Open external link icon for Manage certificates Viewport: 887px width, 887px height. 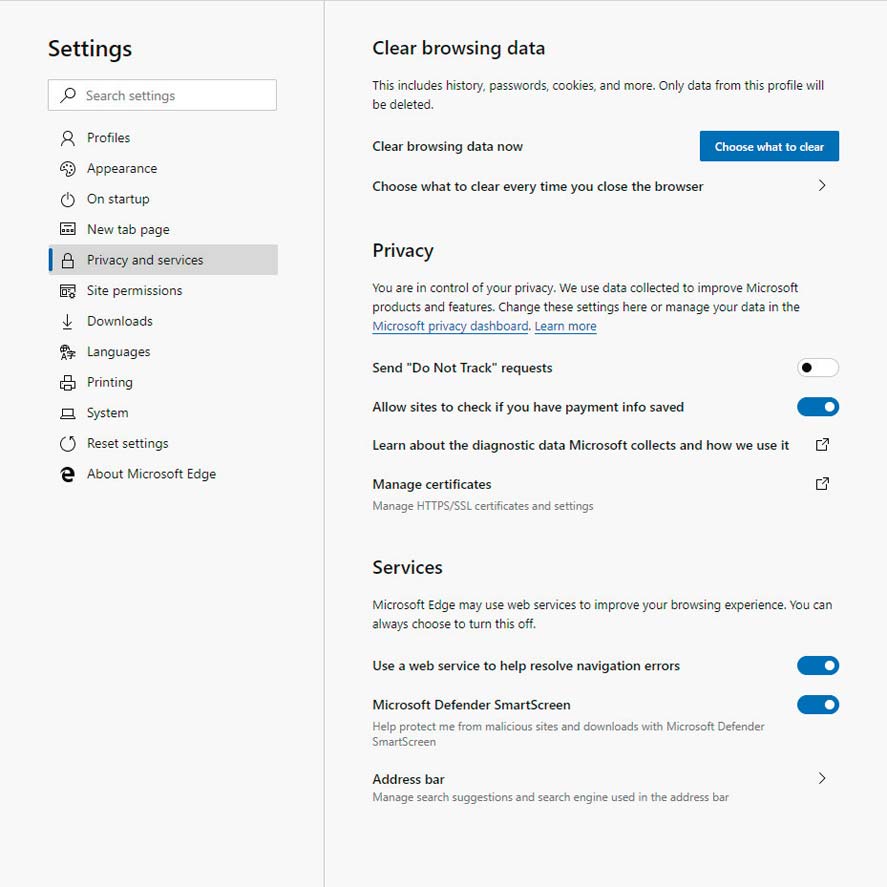[822, 484]
